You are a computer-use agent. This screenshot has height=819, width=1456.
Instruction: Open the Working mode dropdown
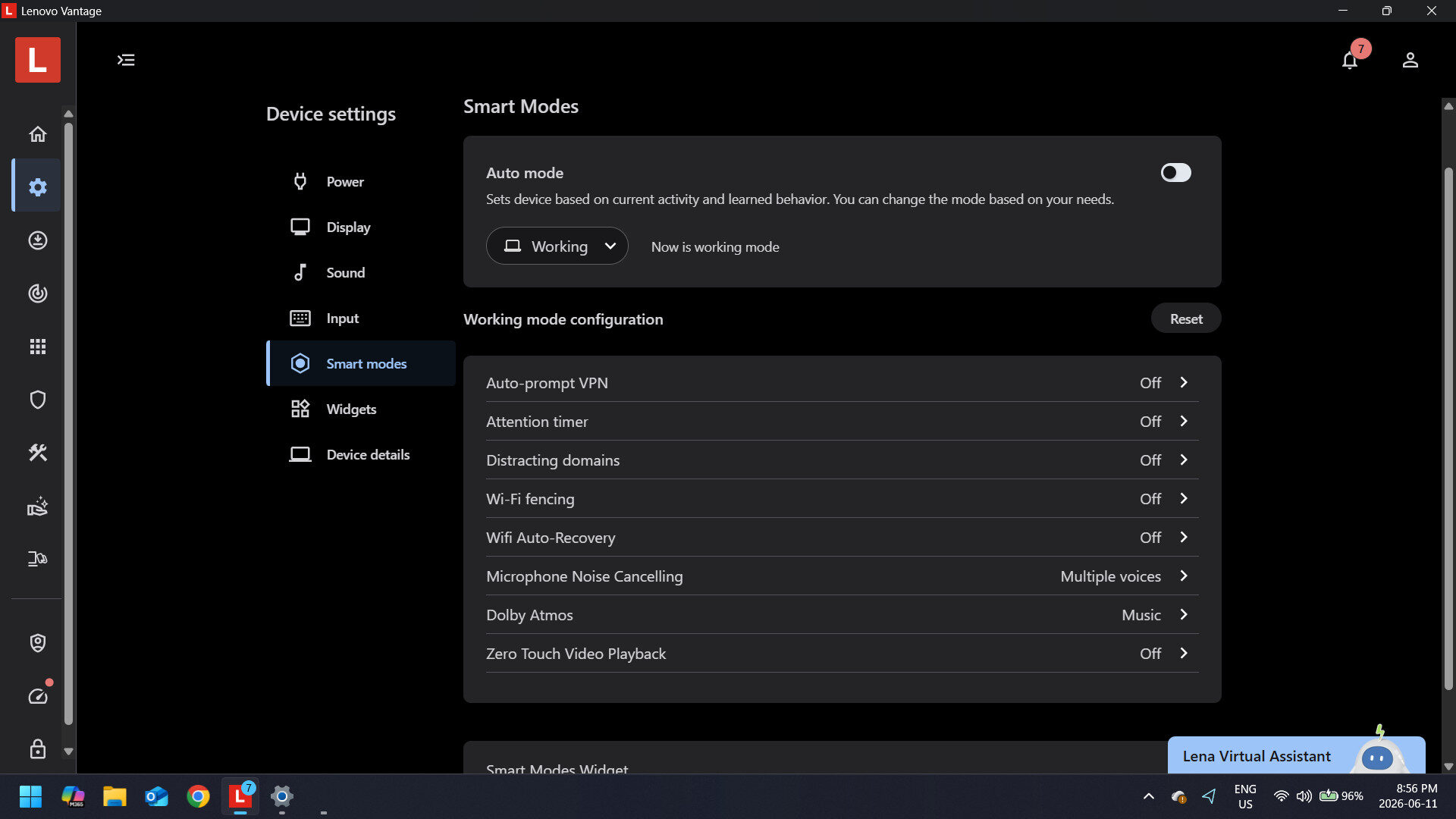pos(557,246)
